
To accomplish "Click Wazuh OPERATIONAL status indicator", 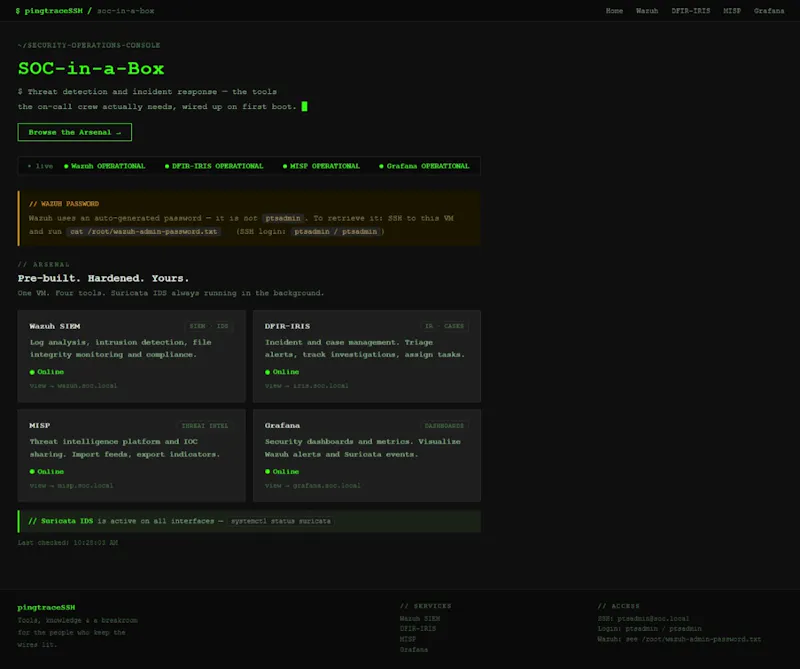I will [105, 166].
